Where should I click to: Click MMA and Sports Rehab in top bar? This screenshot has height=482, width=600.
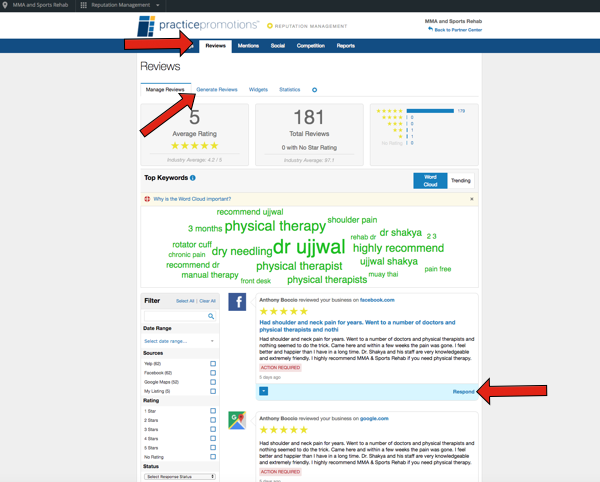[41, 5]
